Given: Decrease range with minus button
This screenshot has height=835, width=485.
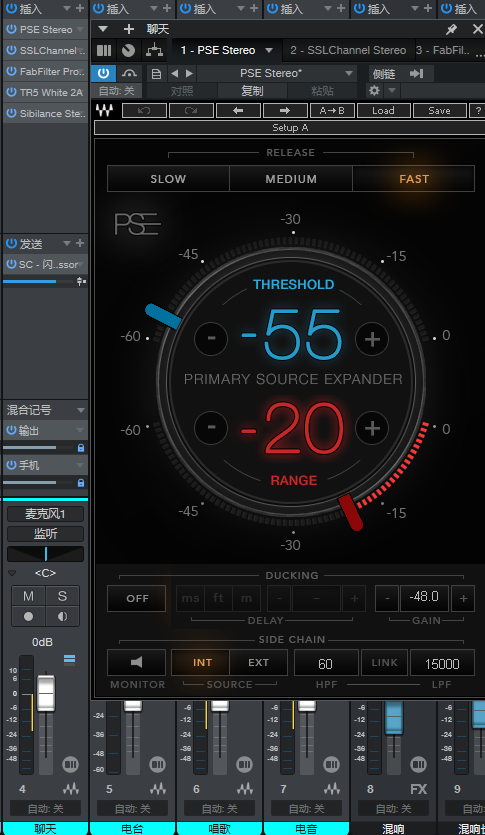Looking at the screenshot, I should [x=211, y=428].
